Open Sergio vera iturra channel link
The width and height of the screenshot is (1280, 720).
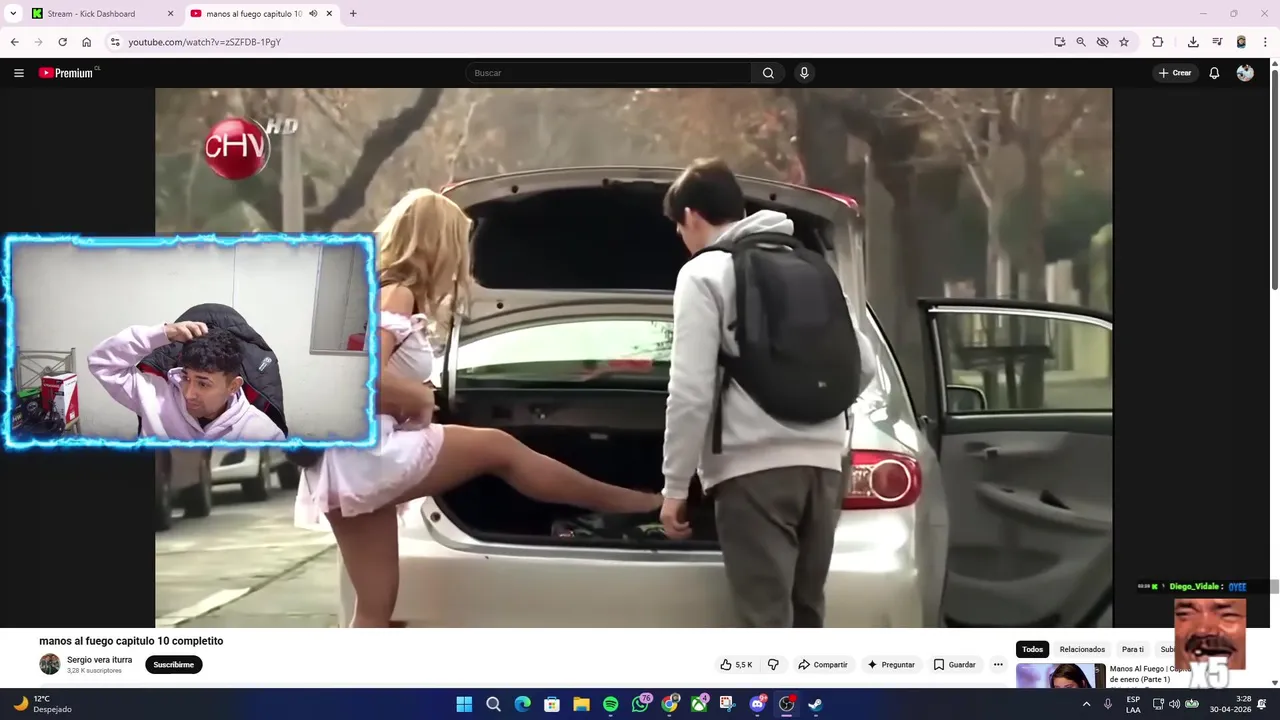coord(99,660)
